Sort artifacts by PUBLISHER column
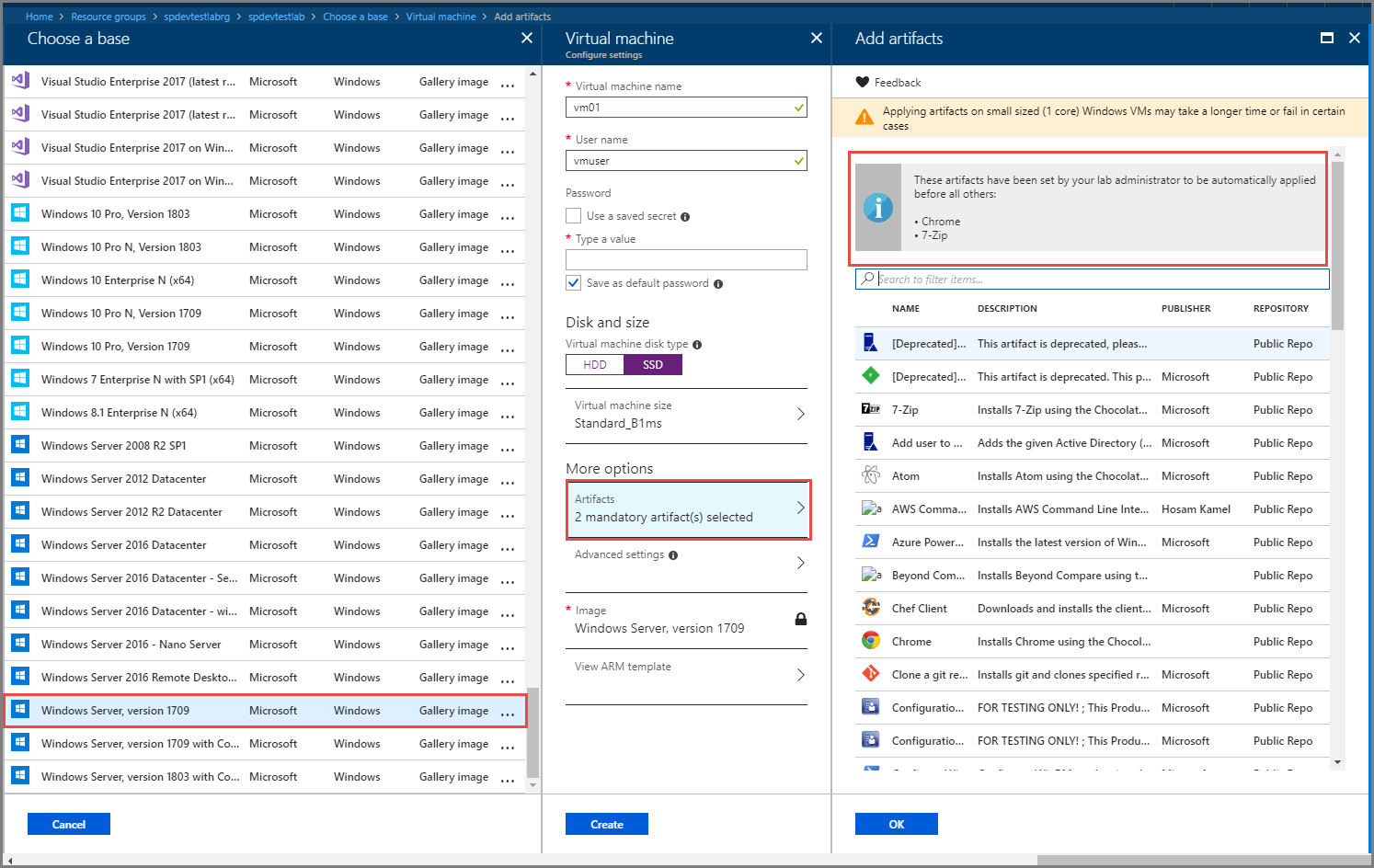 point(1186,309)
